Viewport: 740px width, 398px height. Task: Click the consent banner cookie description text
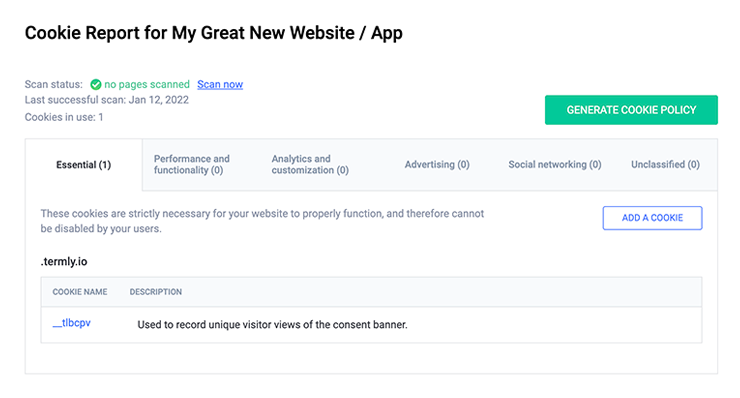tap(272, 325)
